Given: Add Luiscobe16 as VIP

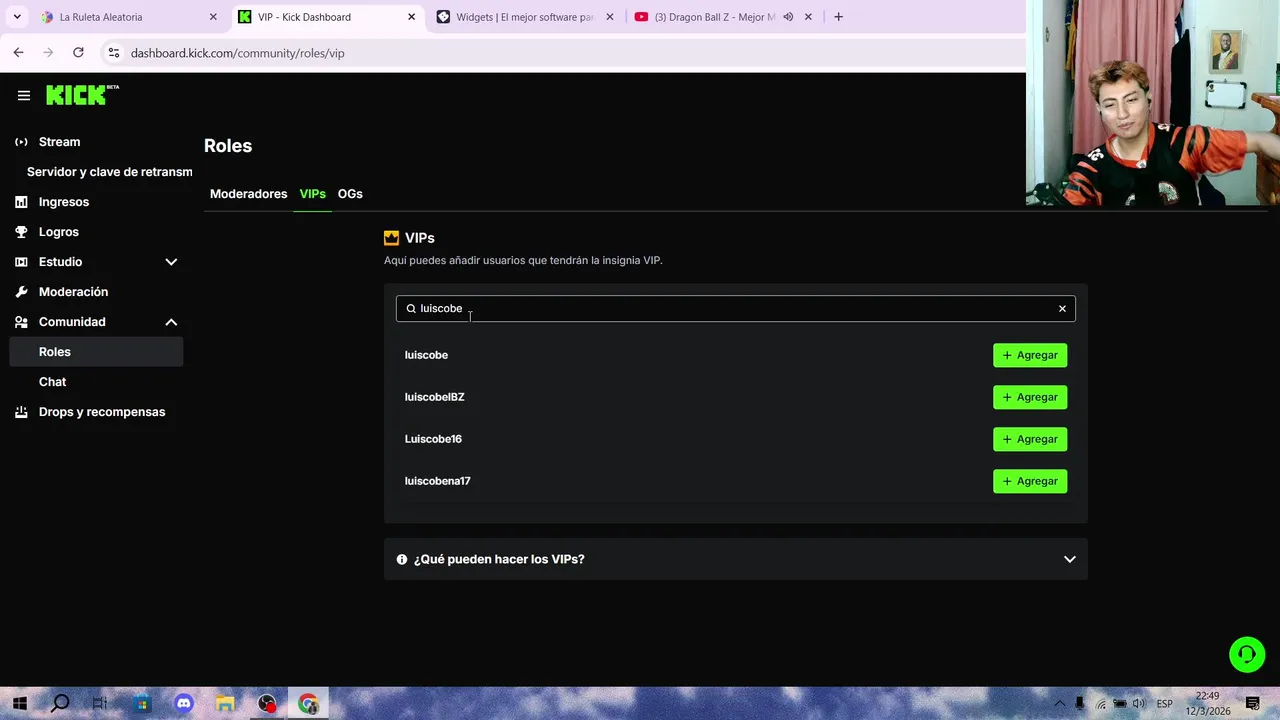Looking at the screenshot, I should tap(1030, 439).
